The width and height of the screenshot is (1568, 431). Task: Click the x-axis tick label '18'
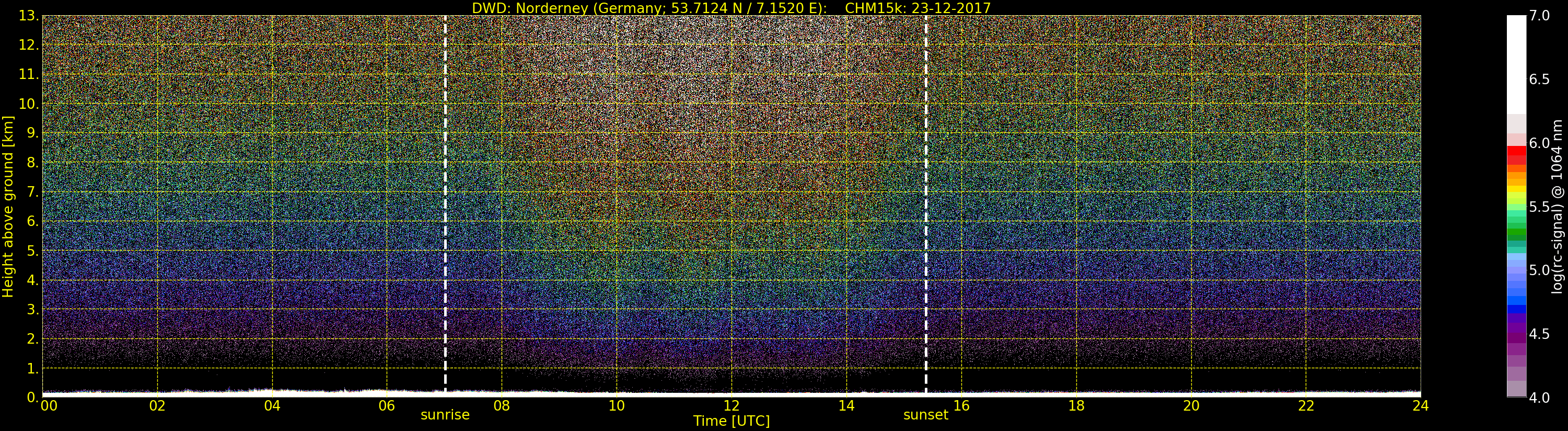coord(1076,406)
